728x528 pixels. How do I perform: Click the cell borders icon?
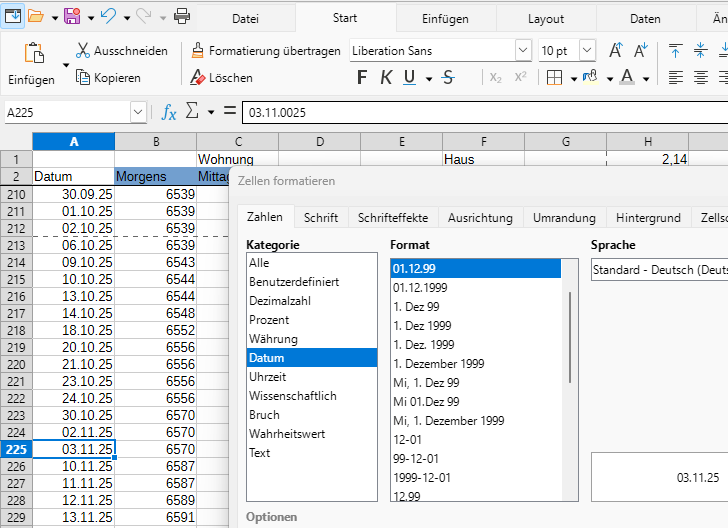554,77
